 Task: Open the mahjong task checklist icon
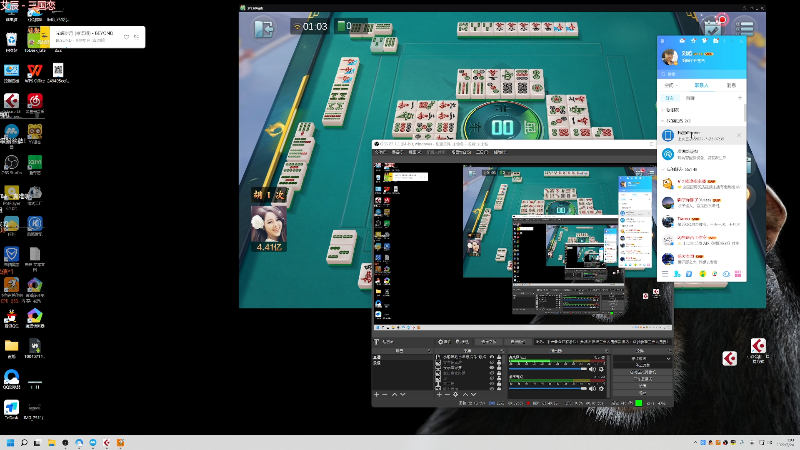click(713, 29)
